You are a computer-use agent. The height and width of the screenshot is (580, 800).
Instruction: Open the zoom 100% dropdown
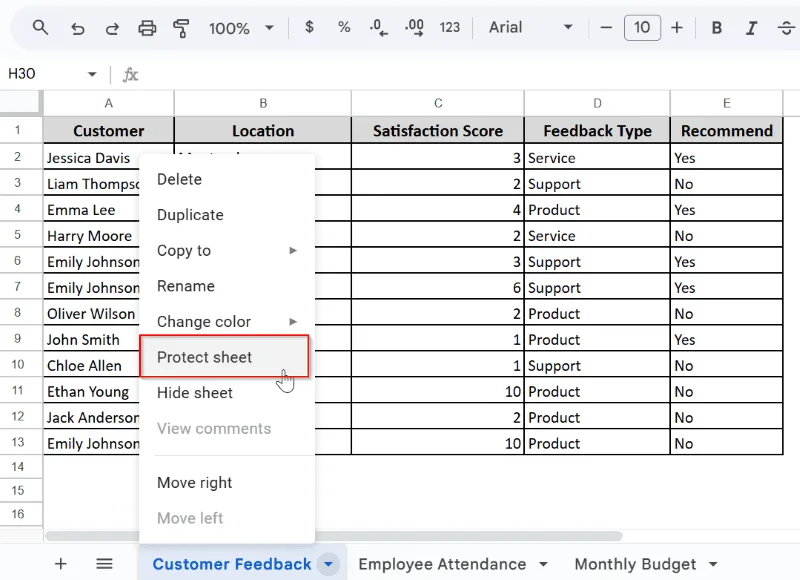point(241,28)
